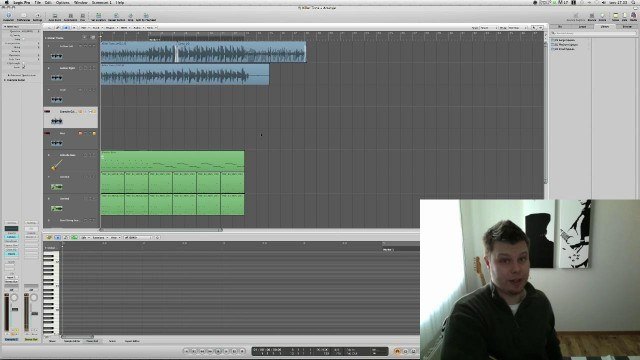Click the first green drum track instrument icon

[56, 187]
